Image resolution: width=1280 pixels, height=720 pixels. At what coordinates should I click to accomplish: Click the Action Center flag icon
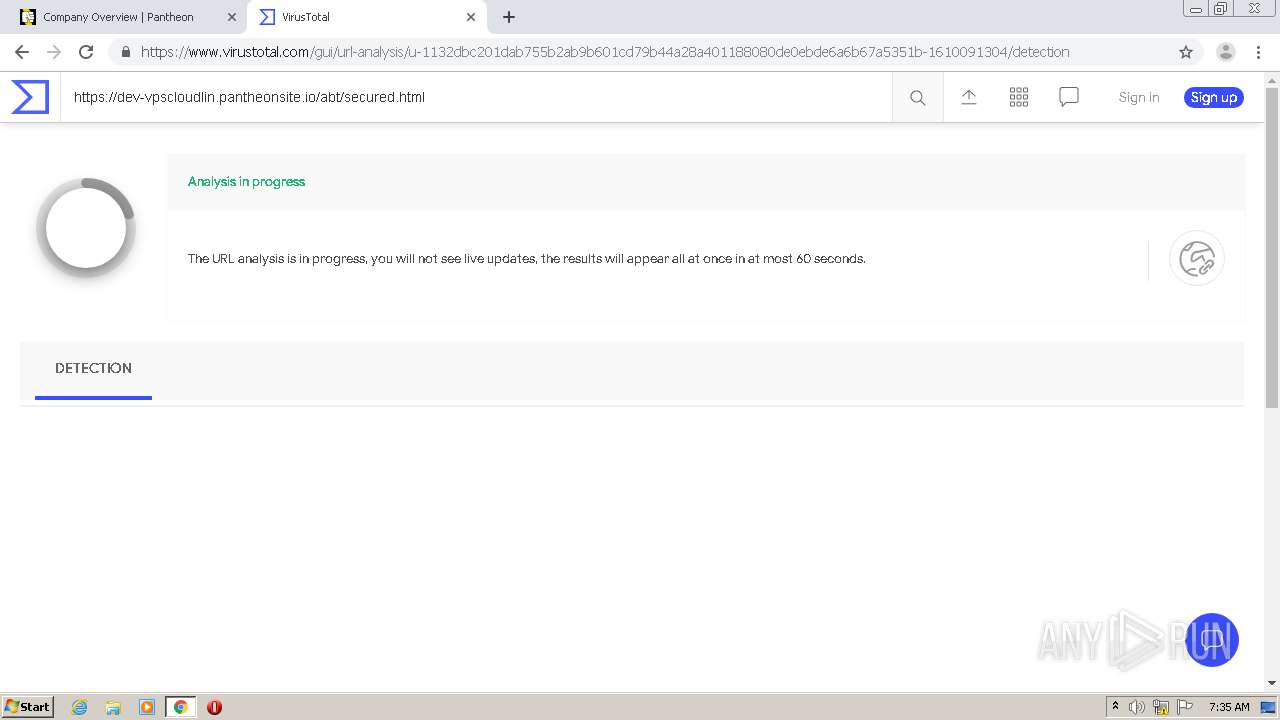[x=1185, y=707]
